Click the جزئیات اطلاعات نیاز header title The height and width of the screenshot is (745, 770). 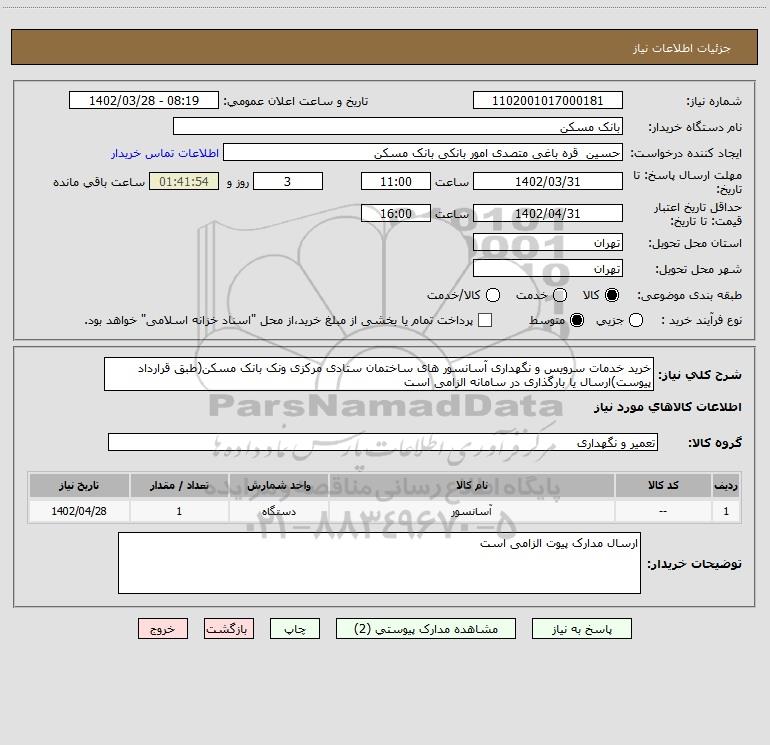tap(682, 48)
